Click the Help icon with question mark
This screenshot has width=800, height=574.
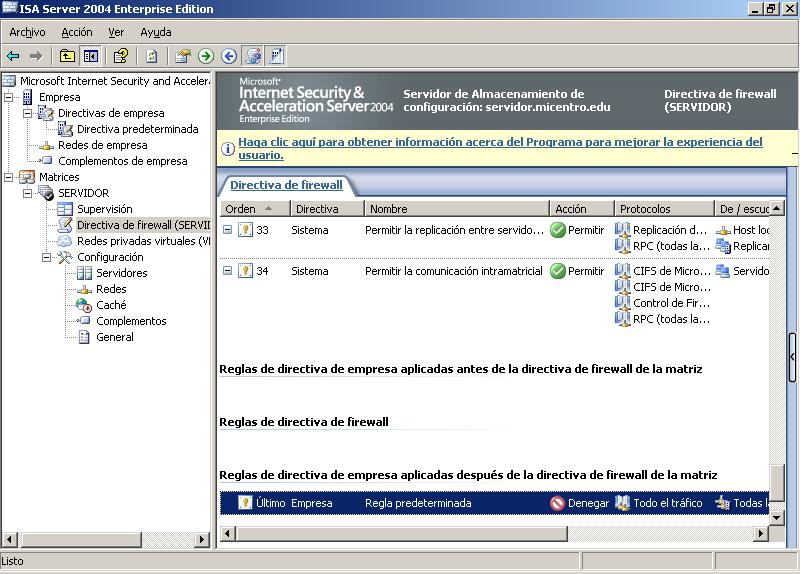121,56
